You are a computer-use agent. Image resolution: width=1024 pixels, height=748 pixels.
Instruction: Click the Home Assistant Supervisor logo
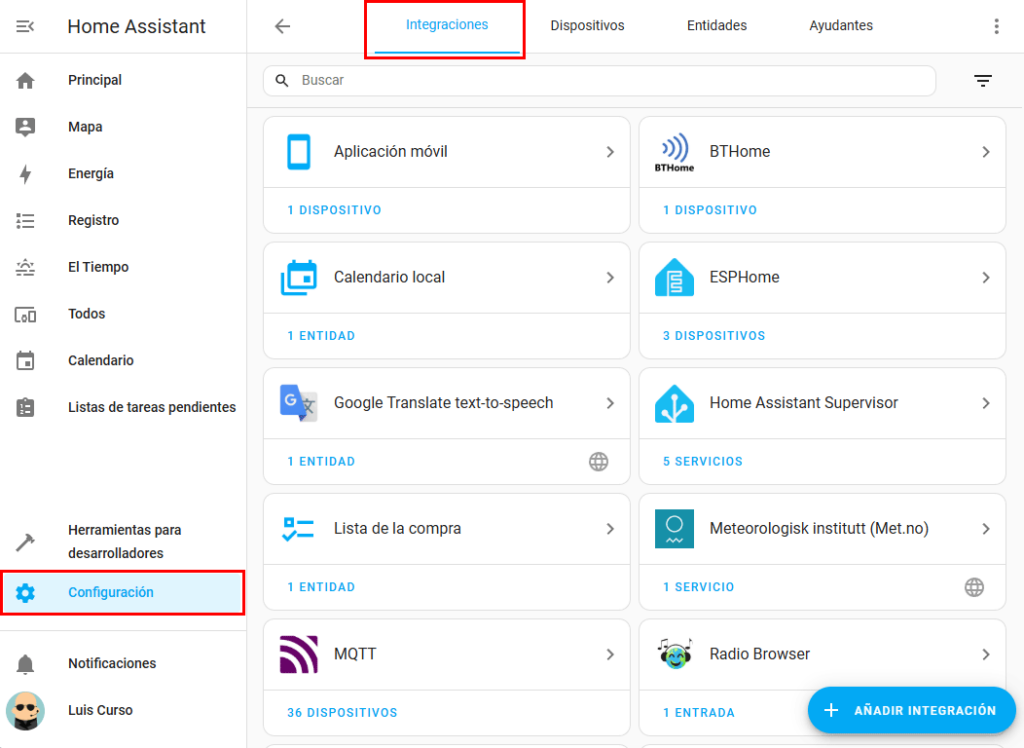674,403
